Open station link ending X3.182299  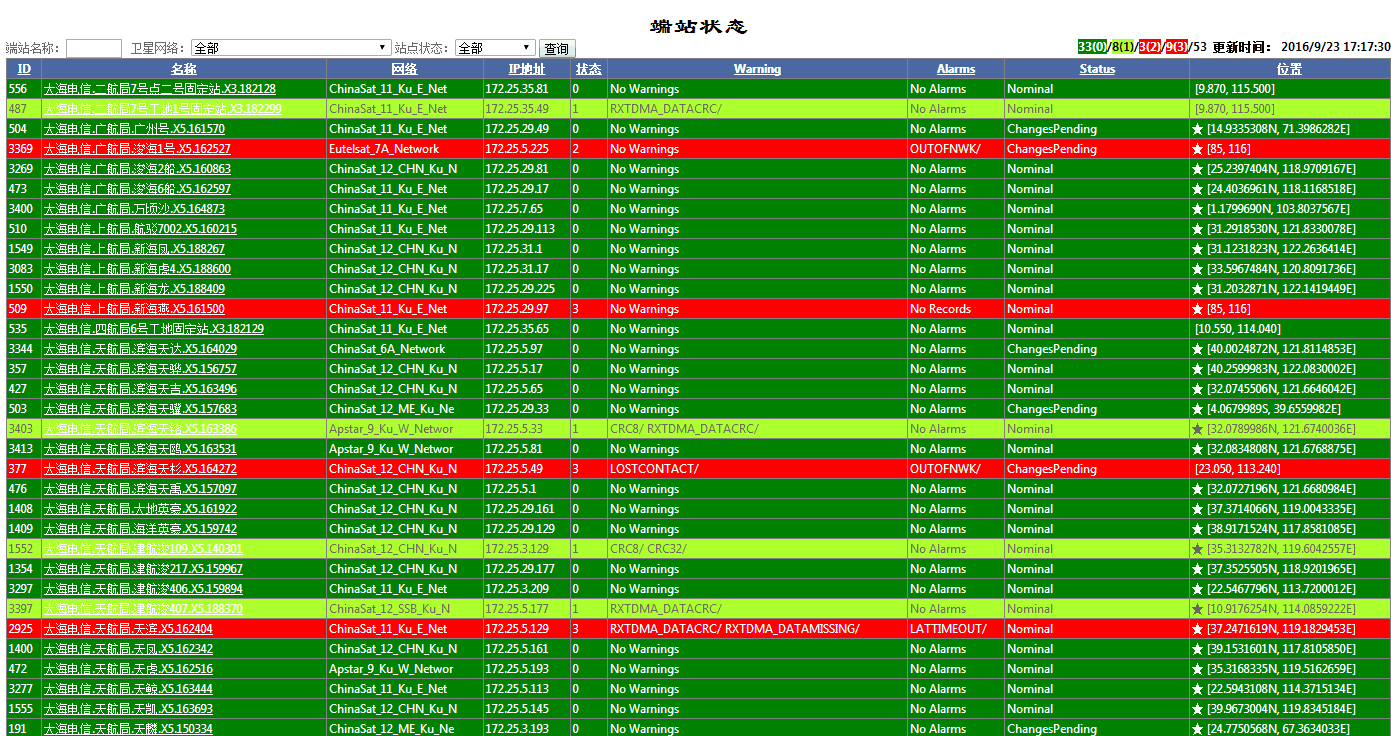pos(163,109)
